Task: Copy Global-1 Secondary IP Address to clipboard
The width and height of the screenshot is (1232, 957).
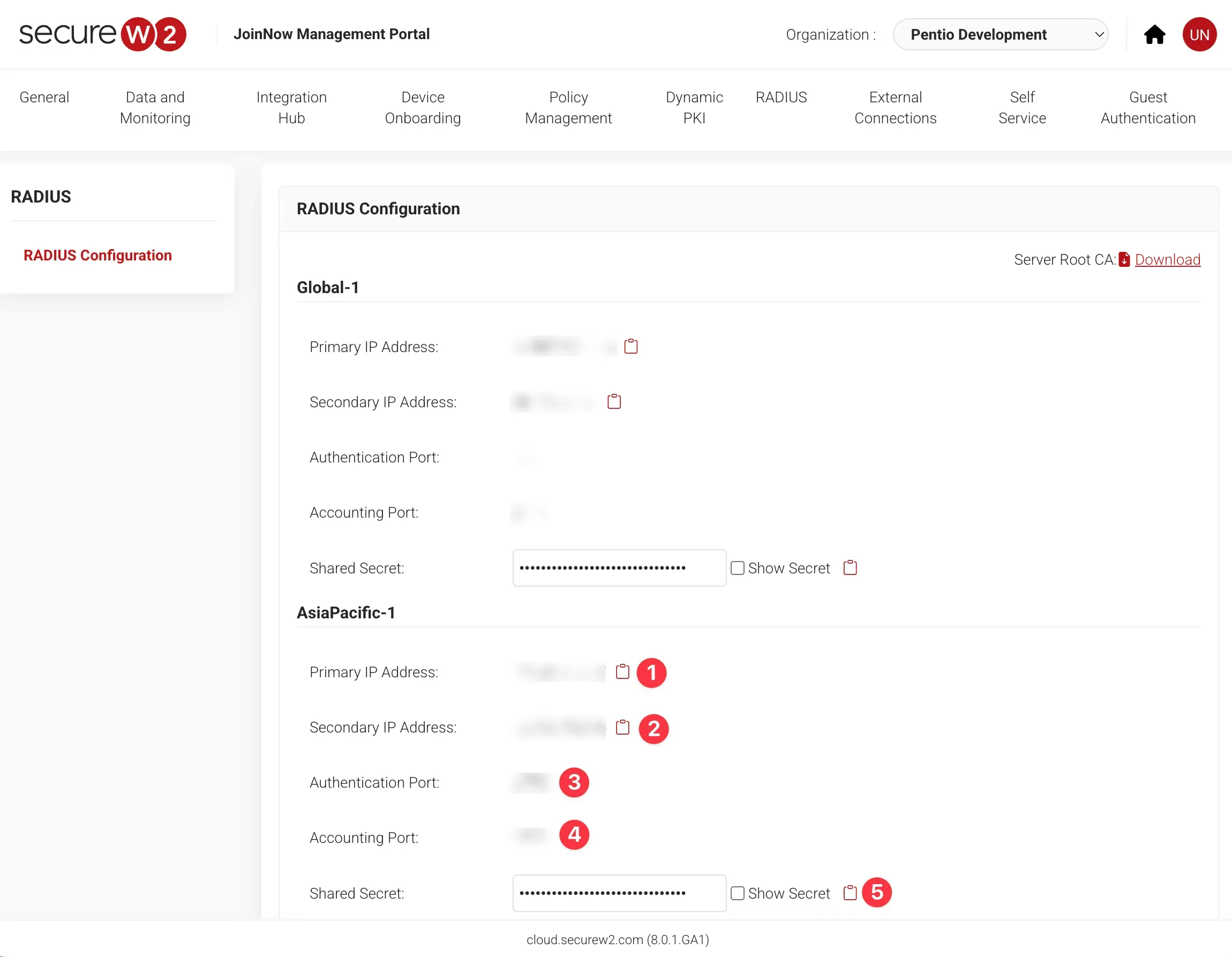Action: (614, 402)
